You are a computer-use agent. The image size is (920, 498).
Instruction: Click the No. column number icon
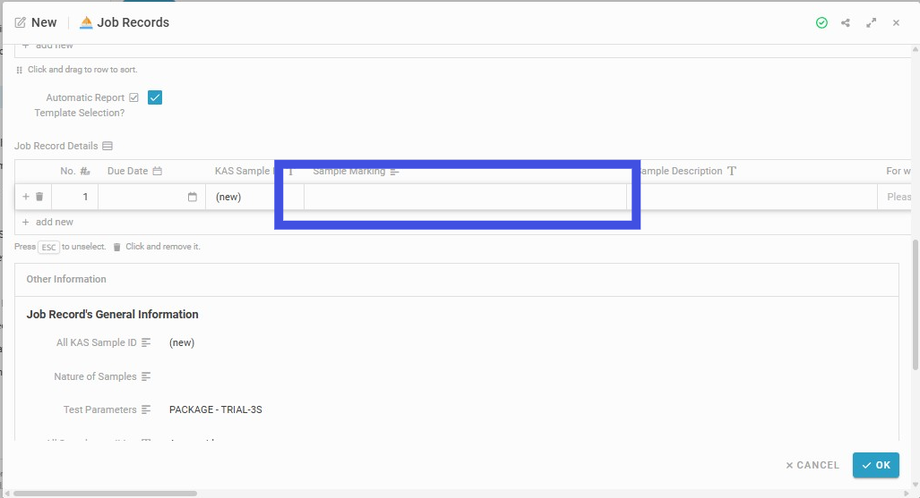click(x=85, y=171)
